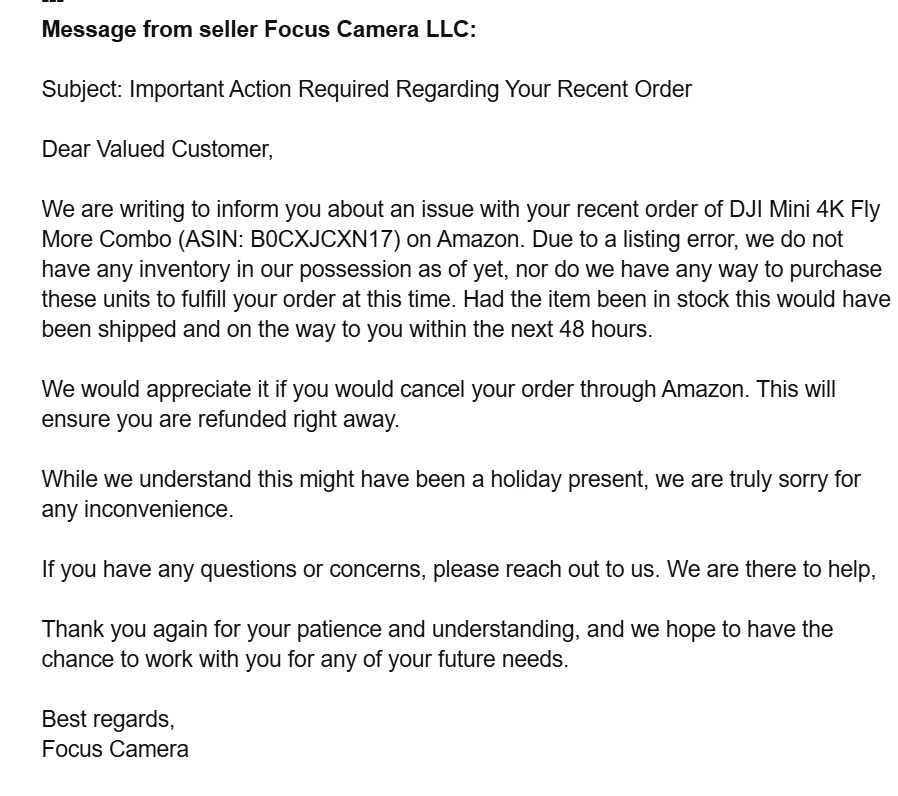The width and height of the screenshot is (898, 796).
Task: Click the 'DJI Mini 4K Fly' product name
Action: click(x=804, y=209)
